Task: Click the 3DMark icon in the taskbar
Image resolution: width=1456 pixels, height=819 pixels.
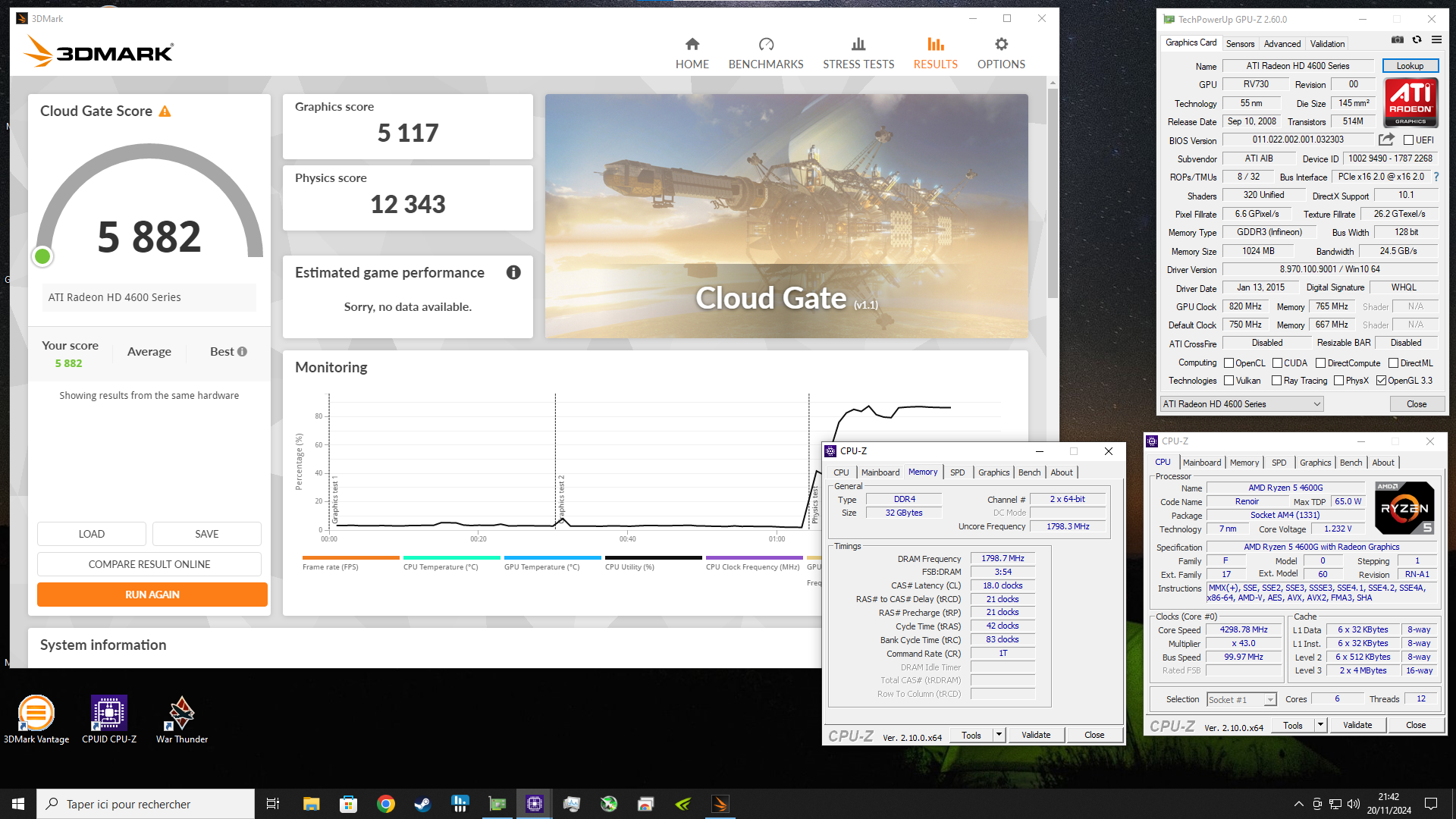Action: click(720, 804)
